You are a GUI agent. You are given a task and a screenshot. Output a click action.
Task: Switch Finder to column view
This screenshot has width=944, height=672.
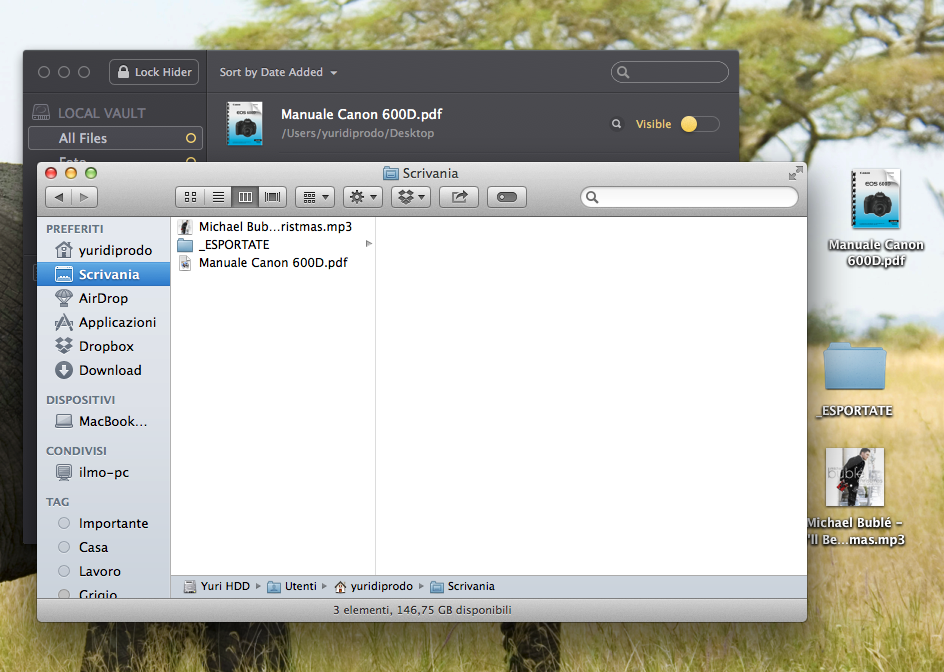click(245, 197)
